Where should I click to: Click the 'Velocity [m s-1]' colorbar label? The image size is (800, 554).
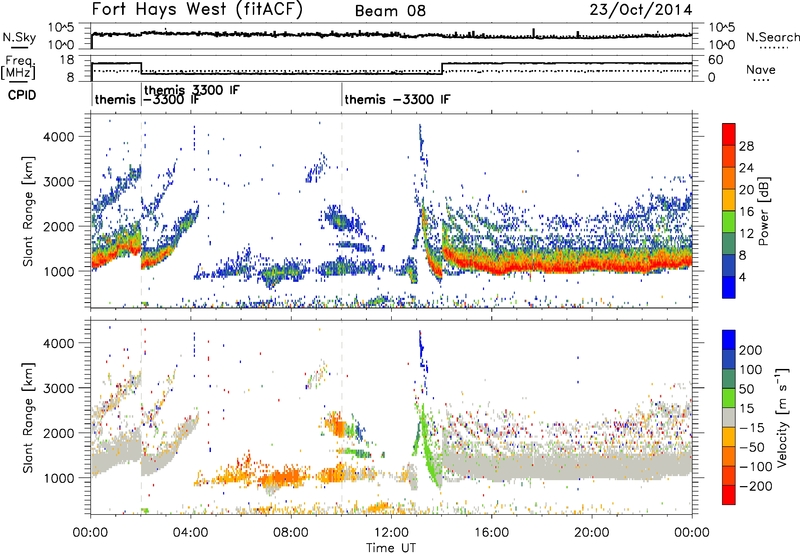coord(781,417)
